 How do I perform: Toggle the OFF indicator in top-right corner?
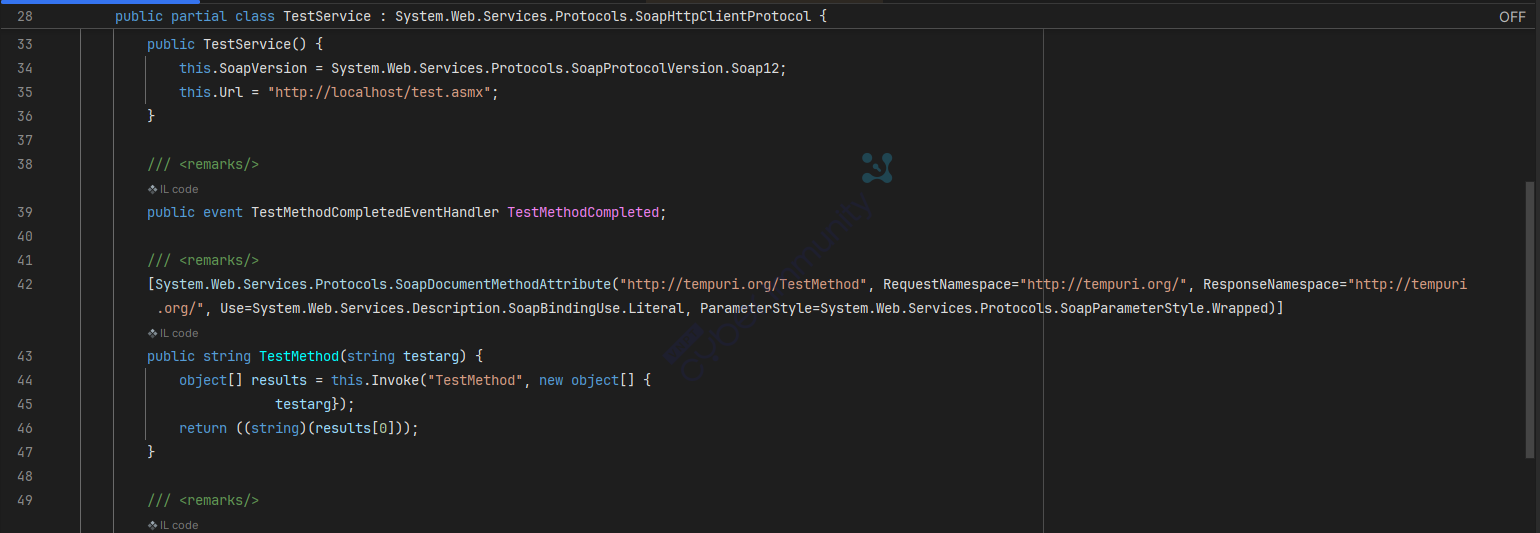(1512, 17)
